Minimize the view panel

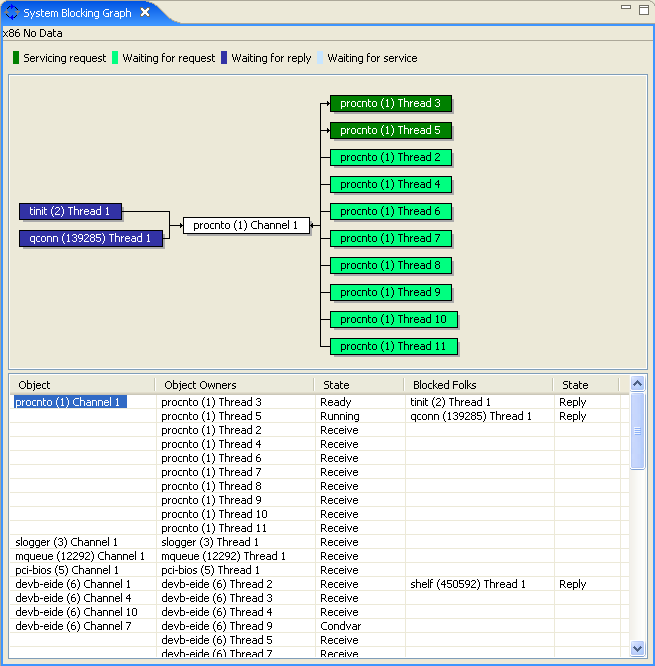coord(626,8)
